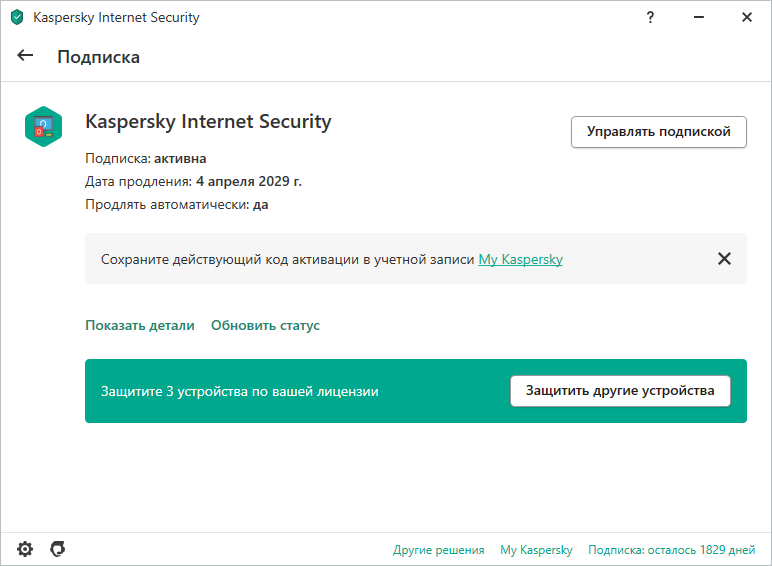Screen dimensions: 772x566
Task: Click the Подписка page heading
Action: (x=98, y=57)
